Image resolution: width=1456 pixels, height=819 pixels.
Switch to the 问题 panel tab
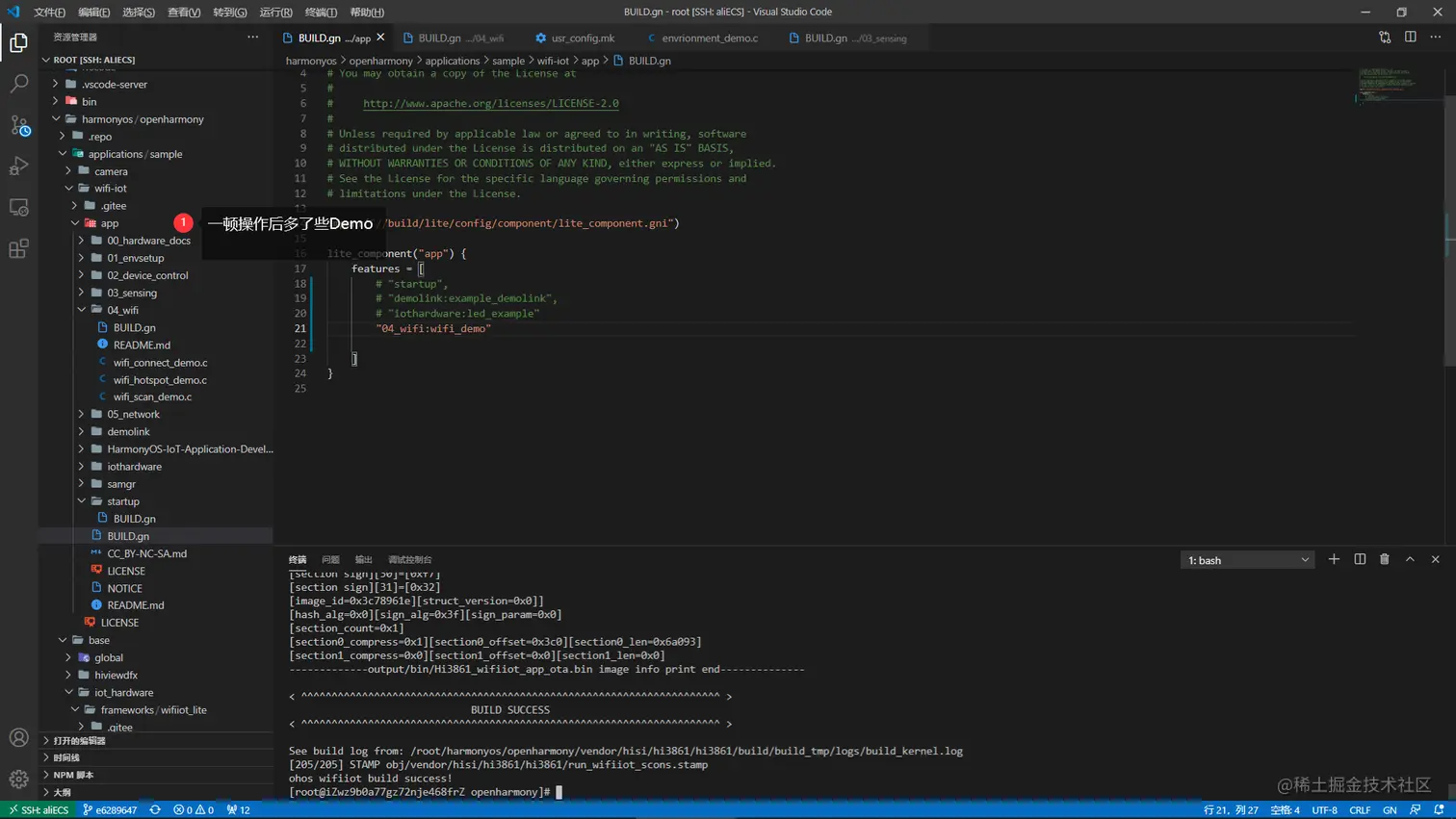(x=330, y=560)
